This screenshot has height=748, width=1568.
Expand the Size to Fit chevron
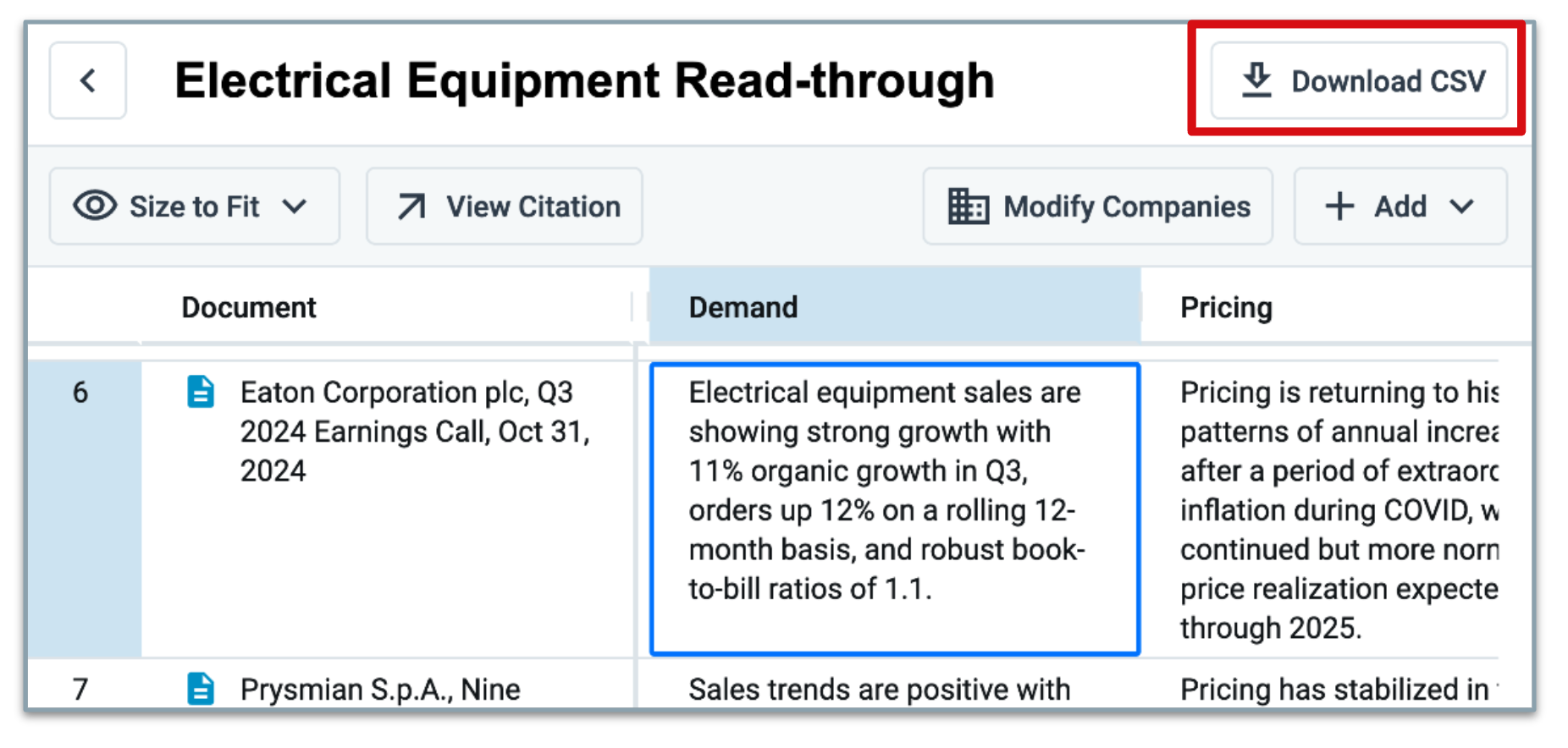(295, 206)
